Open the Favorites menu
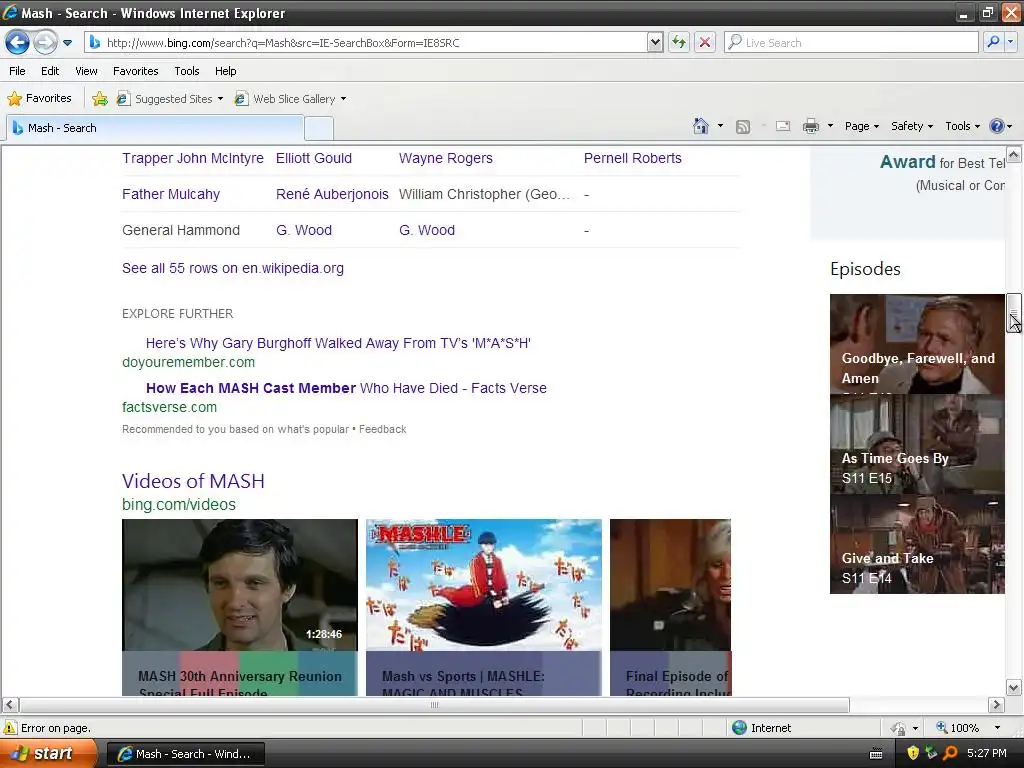Screen dimensions: 1024x768 pos(136,71)
